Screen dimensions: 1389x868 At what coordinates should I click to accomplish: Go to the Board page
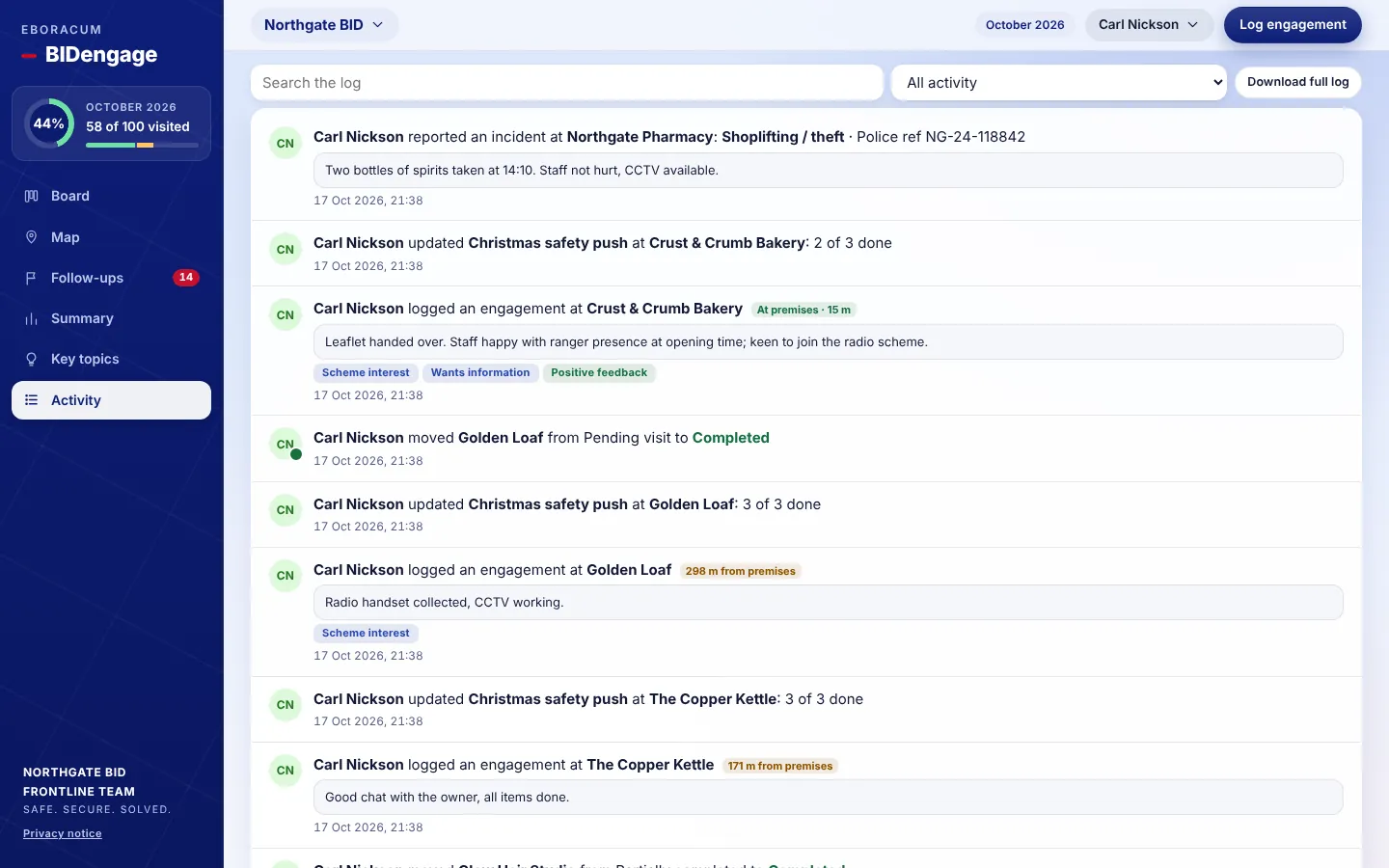pyautogui.click(x=111, y=196)
